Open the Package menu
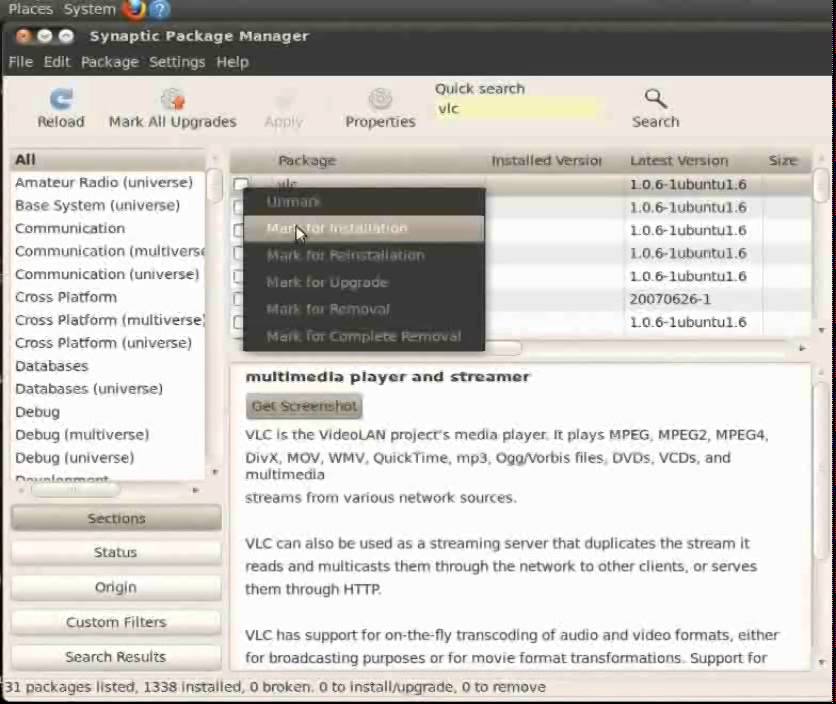Image resolution: width=836 pixels, height=704 pixels. coord(110,62)
